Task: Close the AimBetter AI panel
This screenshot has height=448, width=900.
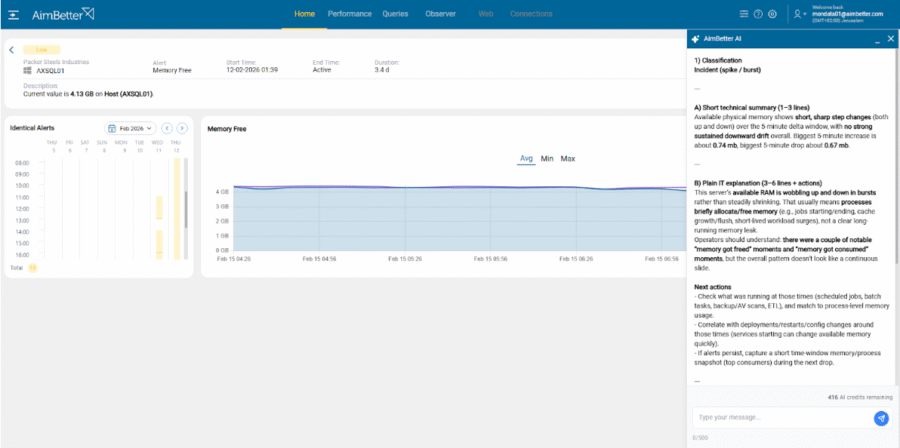Action: (890, 39)
